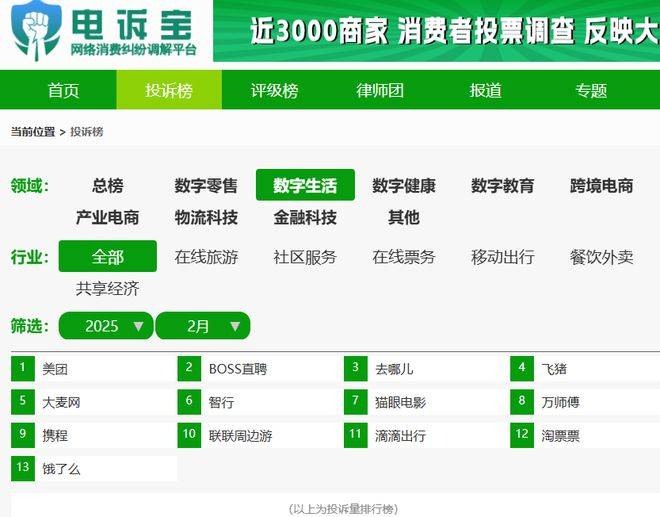The image size is (660, 517).
Task: Select the 数字生活 domain filter
Action: click(305, 185)
